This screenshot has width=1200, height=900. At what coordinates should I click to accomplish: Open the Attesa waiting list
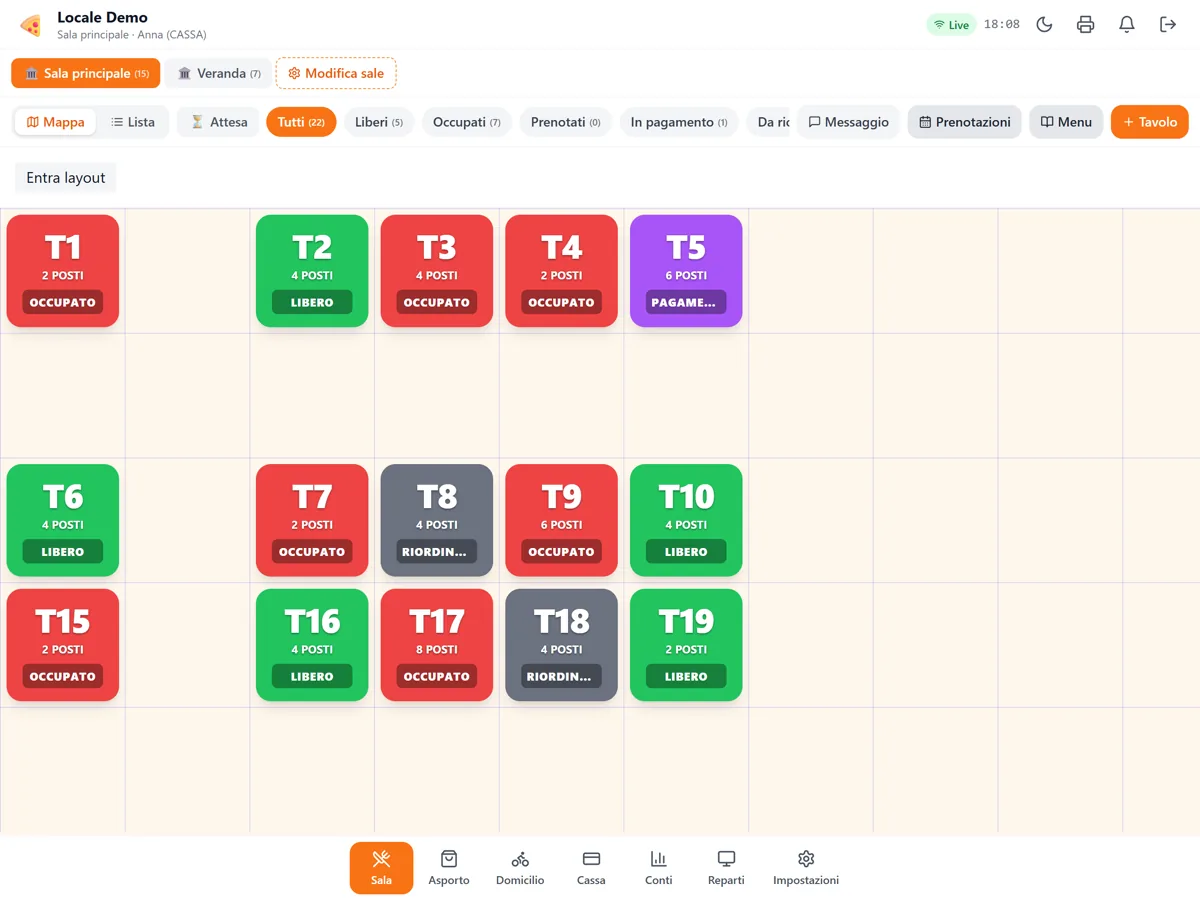pos(218,122)
